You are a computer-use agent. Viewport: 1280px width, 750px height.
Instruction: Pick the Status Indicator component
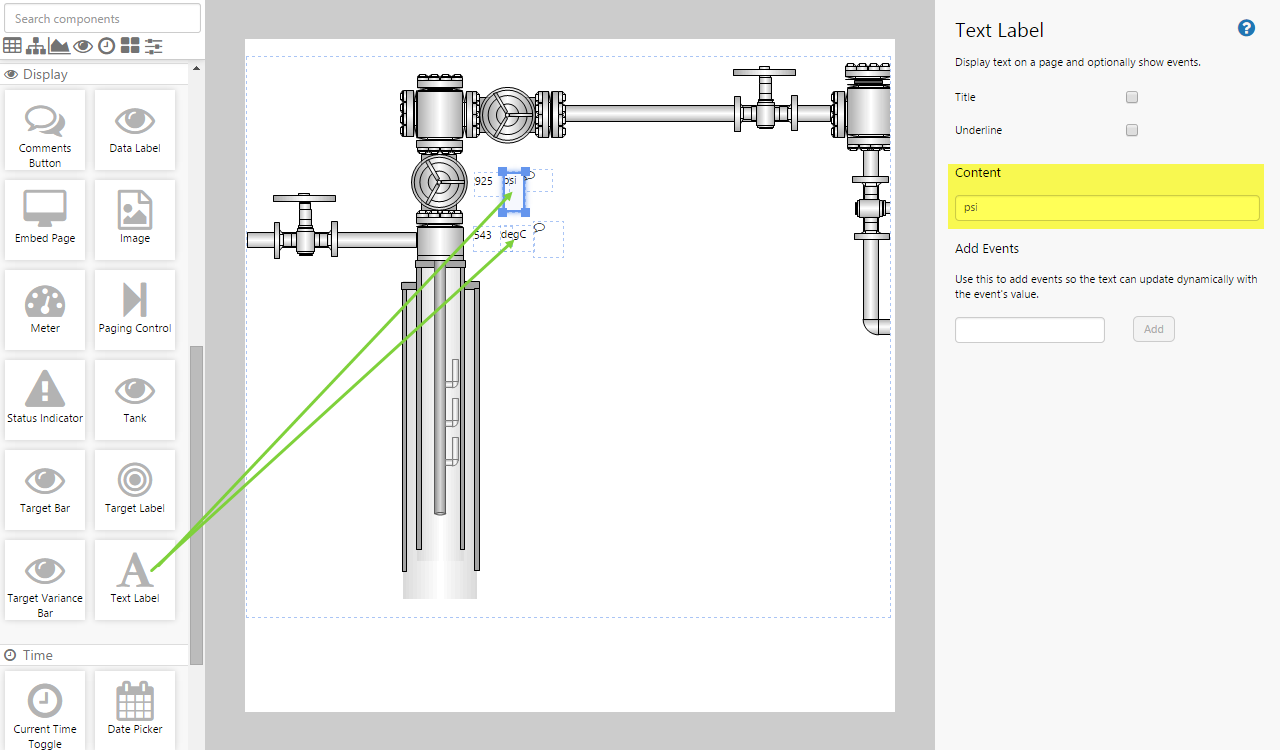click(45, 399)
